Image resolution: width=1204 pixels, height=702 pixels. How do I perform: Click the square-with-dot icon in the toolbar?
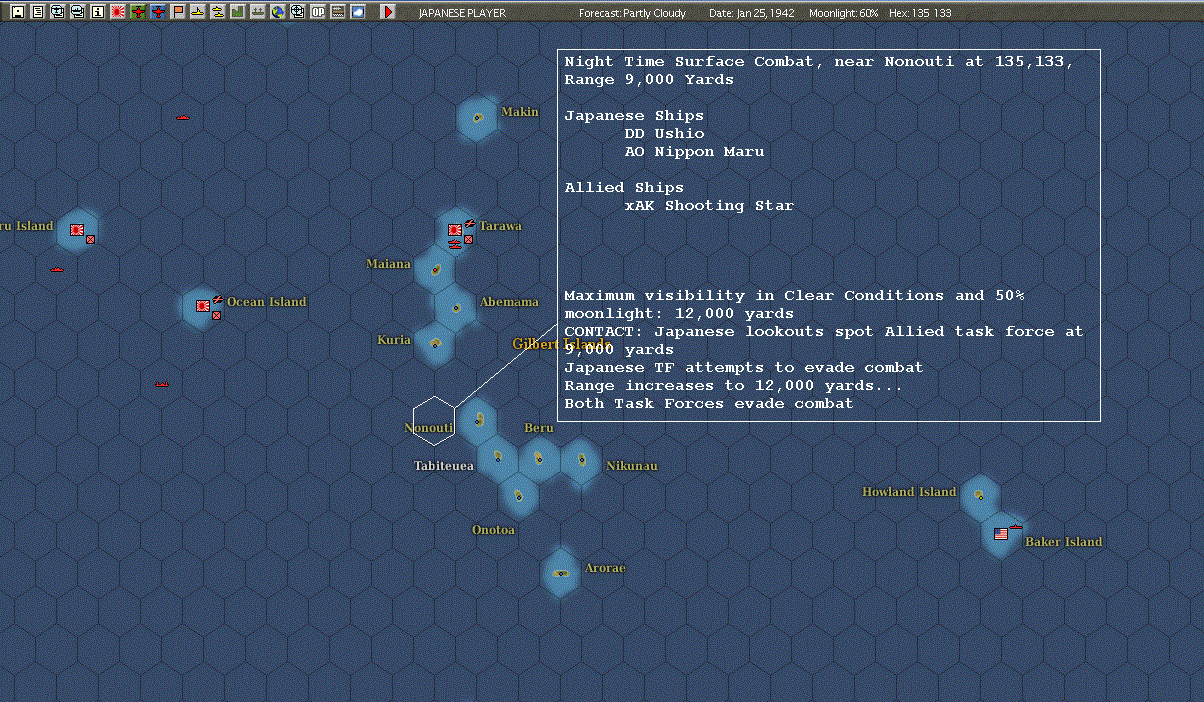[x=17, y=12]
